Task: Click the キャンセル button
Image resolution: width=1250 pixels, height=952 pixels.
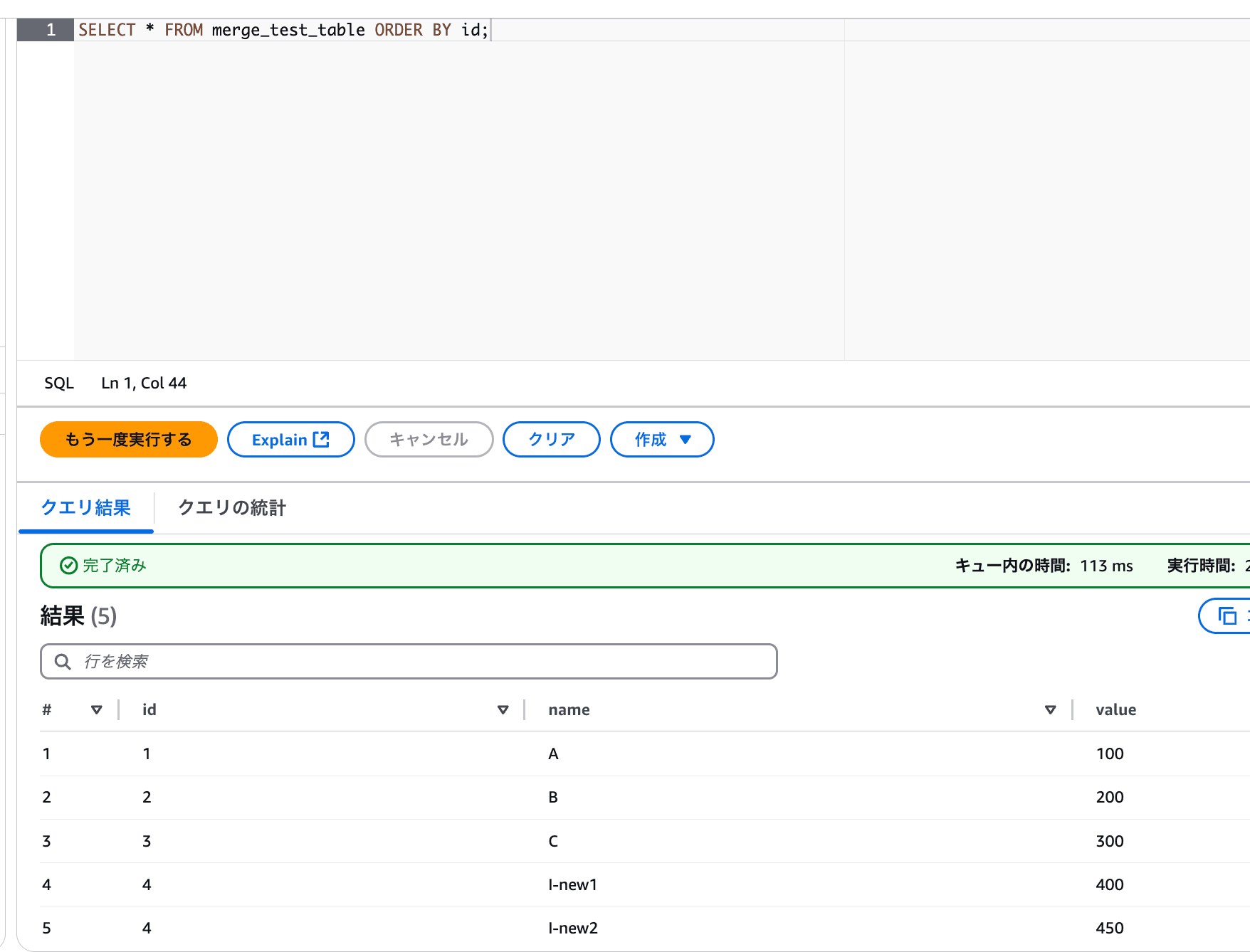Action: (x=429, y=439)
